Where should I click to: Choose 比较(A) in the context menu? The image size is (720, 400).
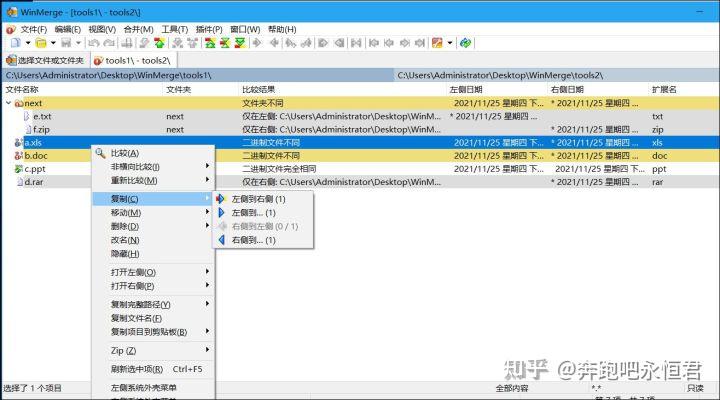(x=153, y=153)
